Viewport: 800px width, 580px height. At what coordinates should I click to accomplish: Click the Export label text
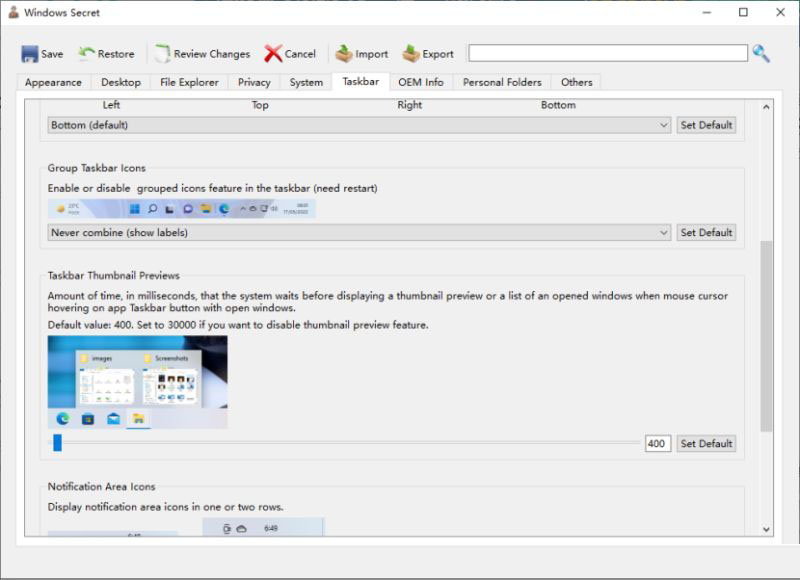click(438, 54)
